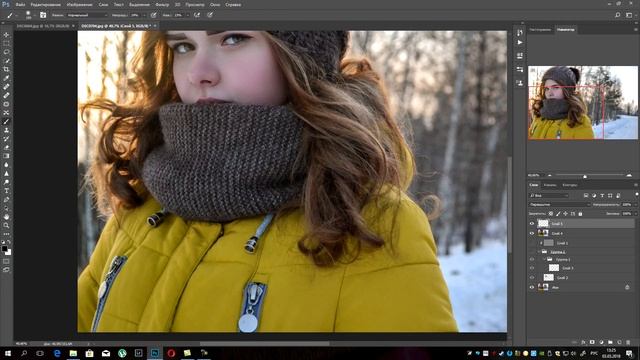This screenshot has width=640, height=360.
Task: Switch to the Каналы tab
Action: (550, 185)
